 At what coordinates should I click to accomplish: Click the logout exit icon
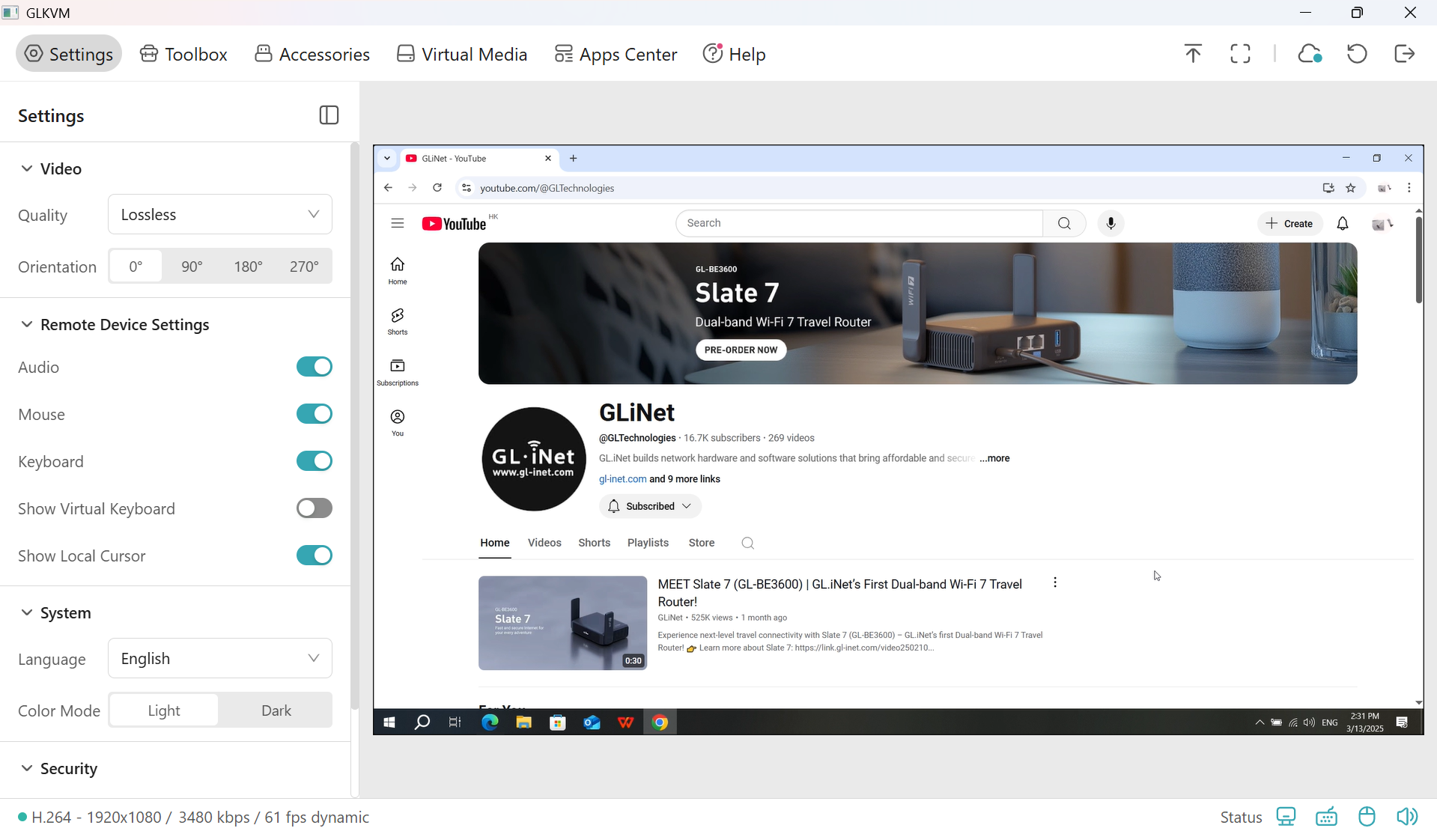(x=1405, y=54)
